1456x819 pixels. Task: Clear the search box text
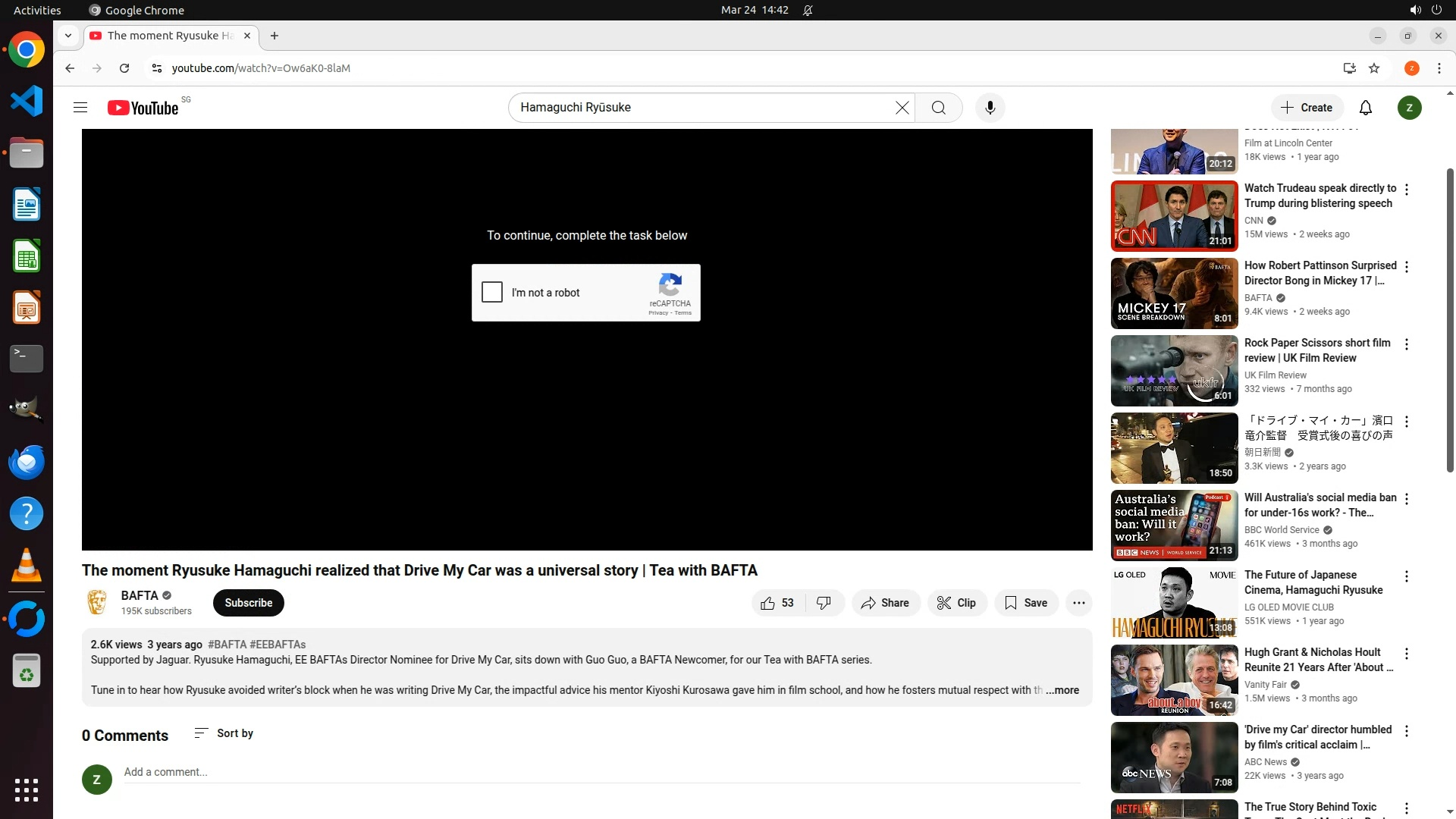click(x=902, y=108)
